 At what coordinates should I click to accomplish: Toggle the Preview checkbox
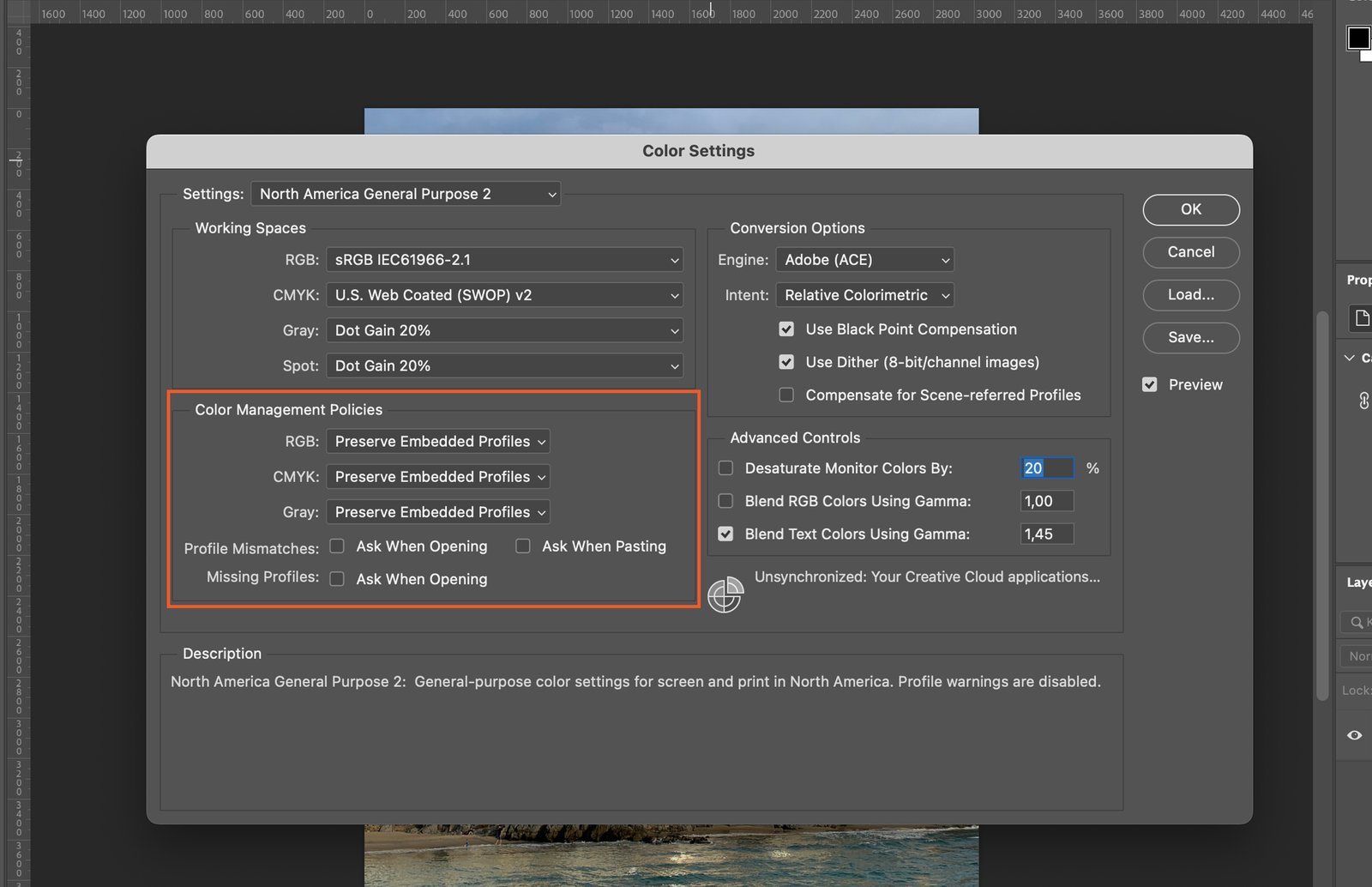pos(1150,384)
